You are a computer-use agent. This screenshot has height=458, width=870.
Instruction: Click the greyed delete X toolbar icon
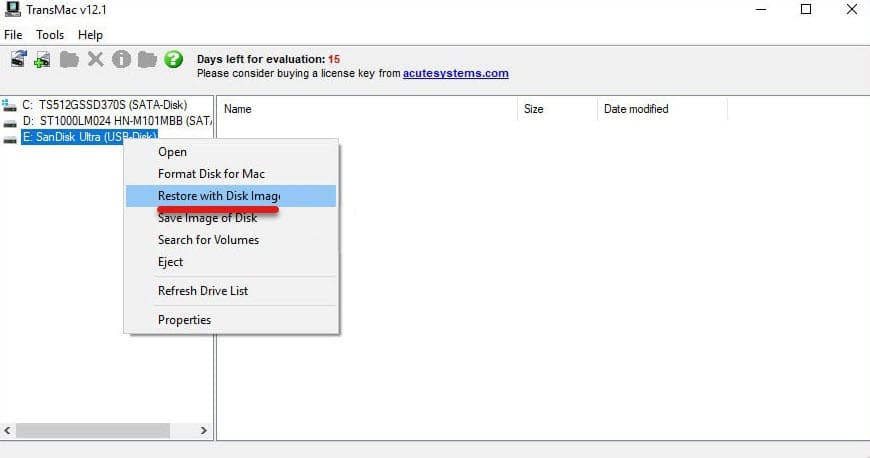(x=95, y=59)
